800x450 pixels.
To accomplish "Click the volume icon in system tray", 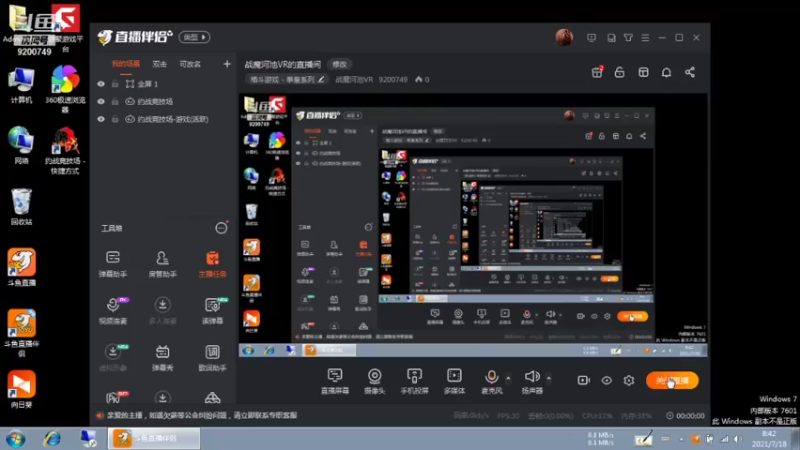I will (738, 439).
